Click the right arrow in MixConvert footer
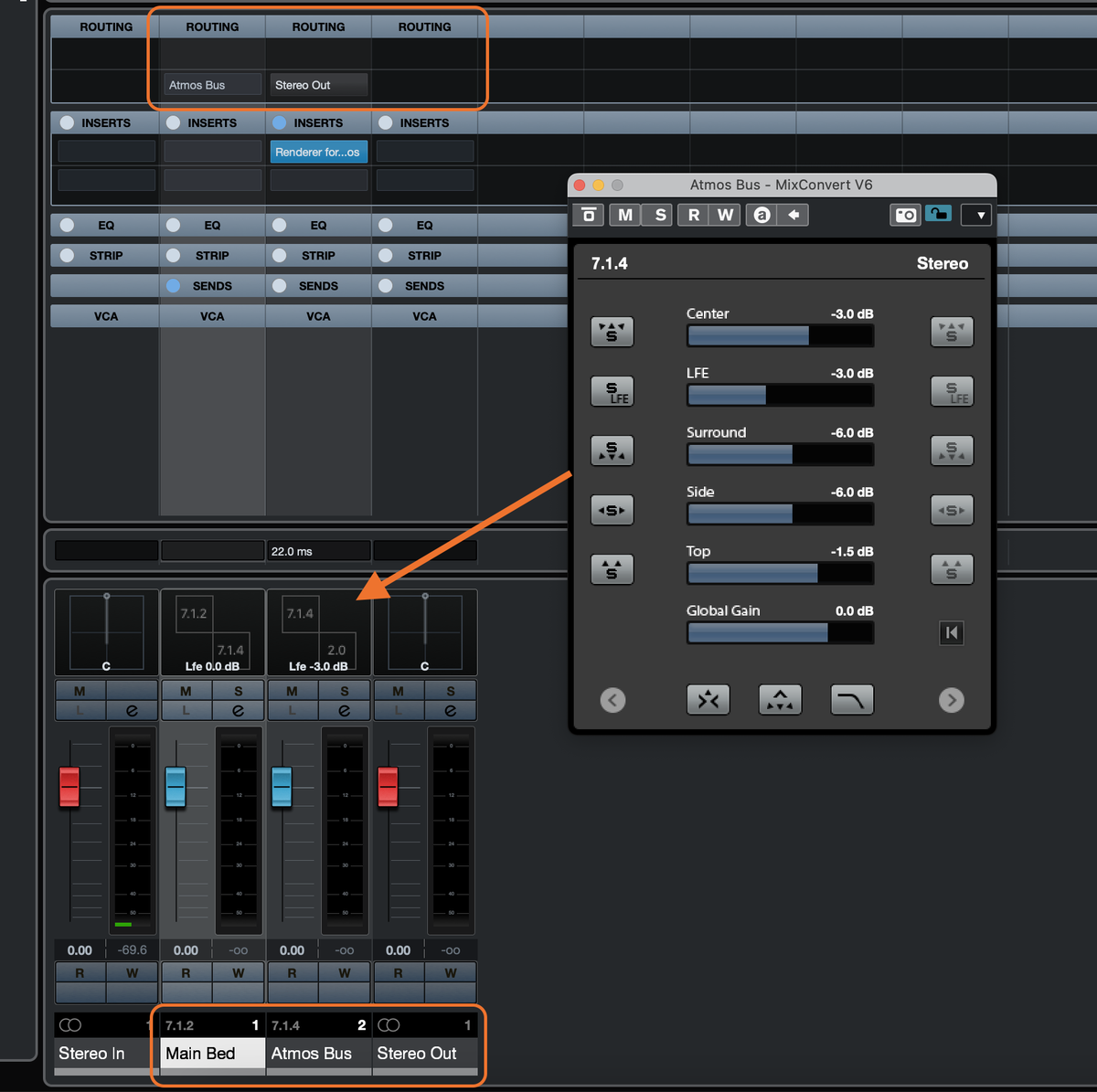The height and width of the screenshot is (1092, 1097). (x=952, y=700)
